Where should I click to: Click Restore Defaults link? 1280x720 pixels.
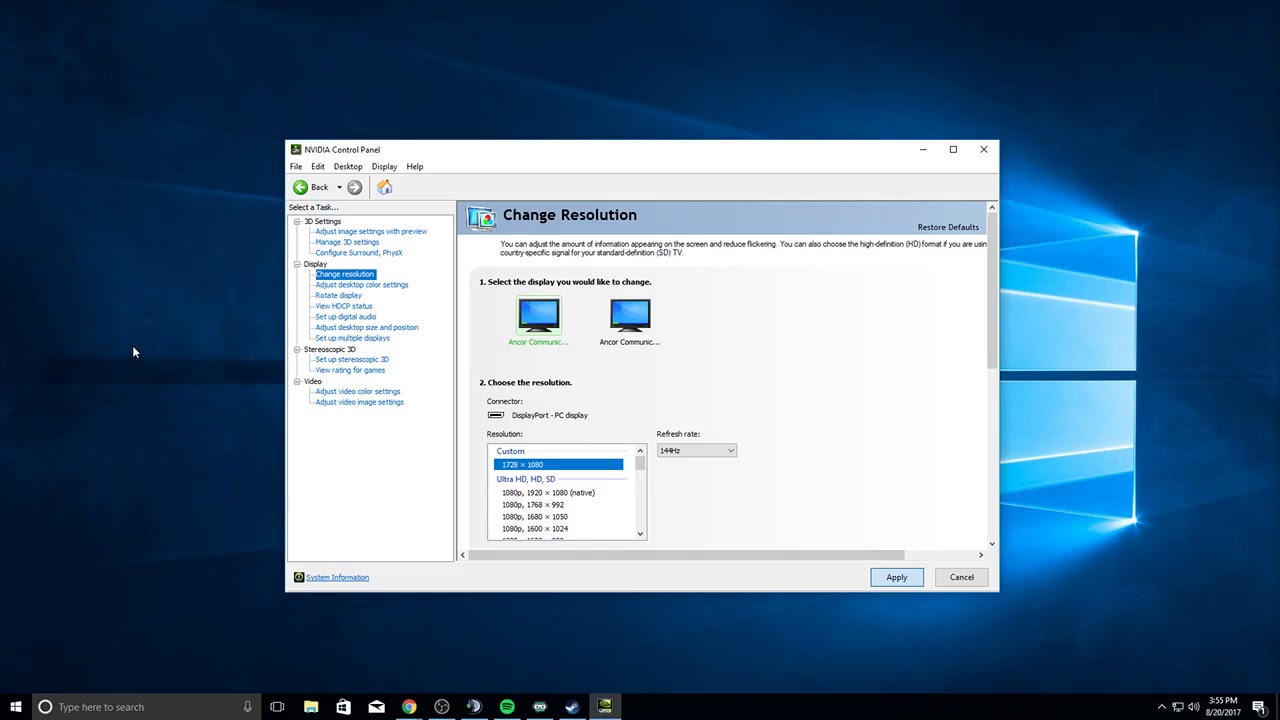click(x=948, y=227)
